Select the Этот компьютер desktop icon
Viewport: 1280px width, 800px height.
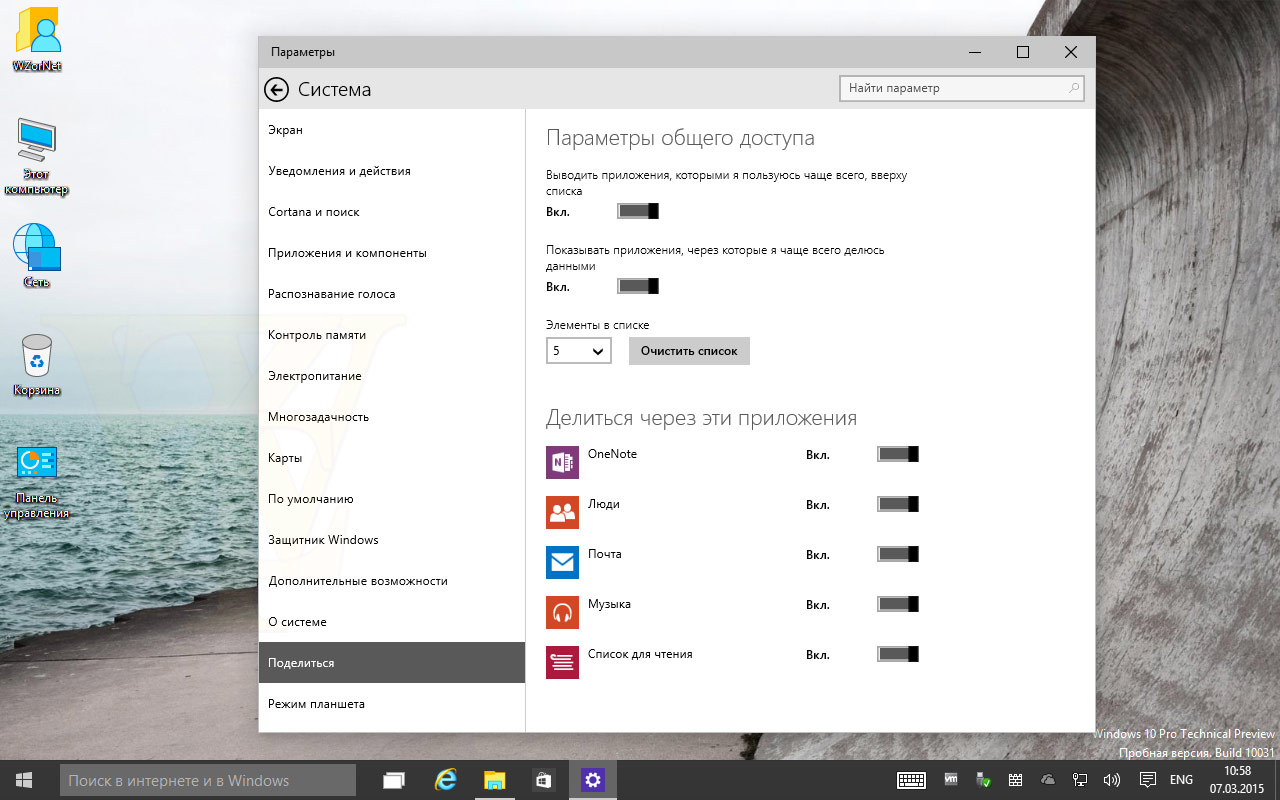click(38, 157)
